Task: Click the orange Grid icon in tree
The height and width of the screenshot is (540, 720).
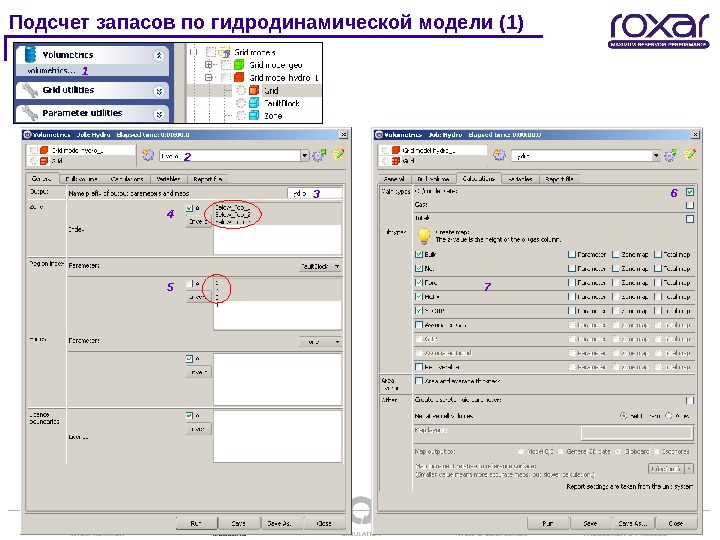Action: point(254,90)
